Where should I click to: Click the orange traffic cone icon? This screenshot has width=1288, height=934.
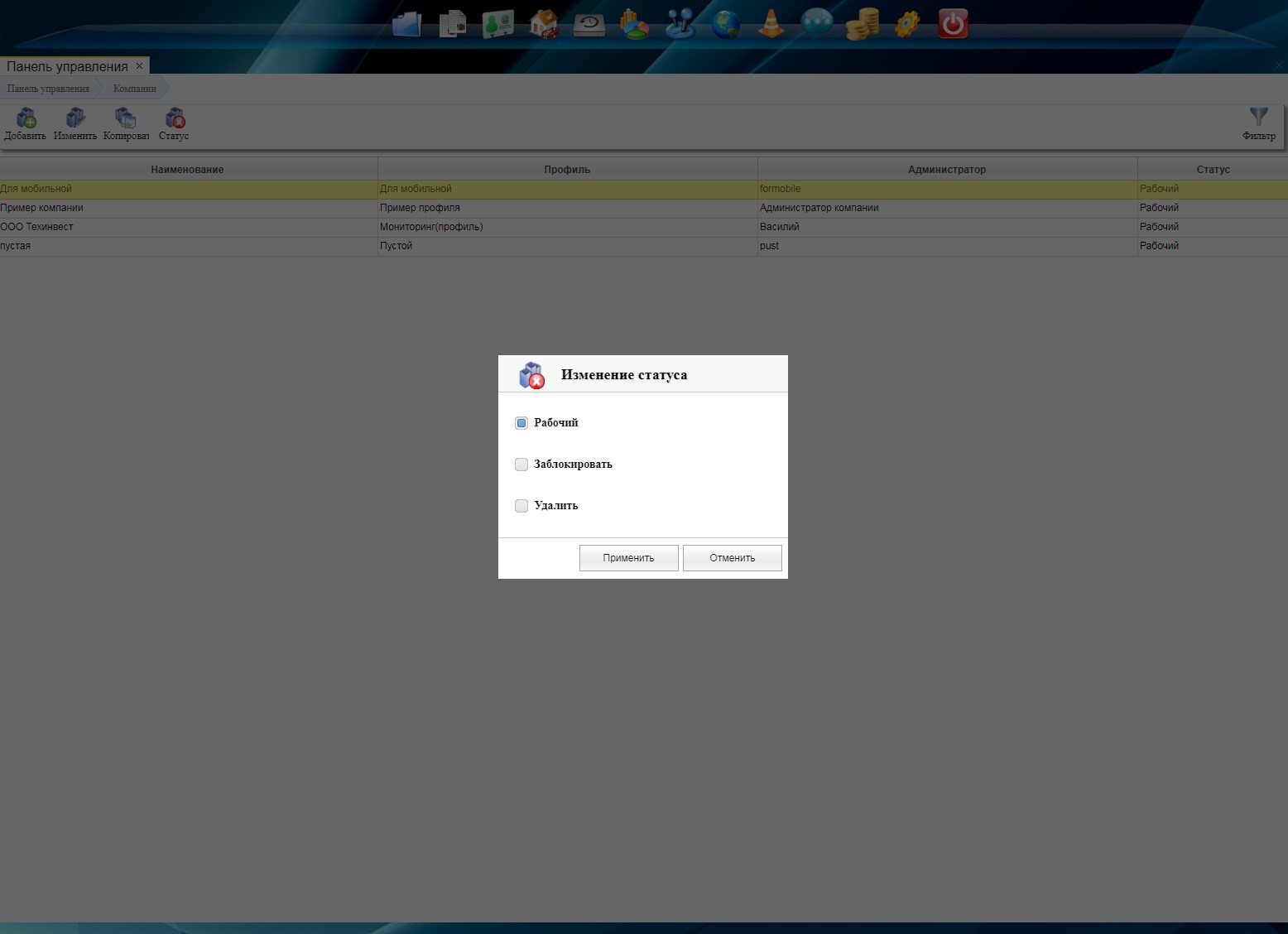771,24
